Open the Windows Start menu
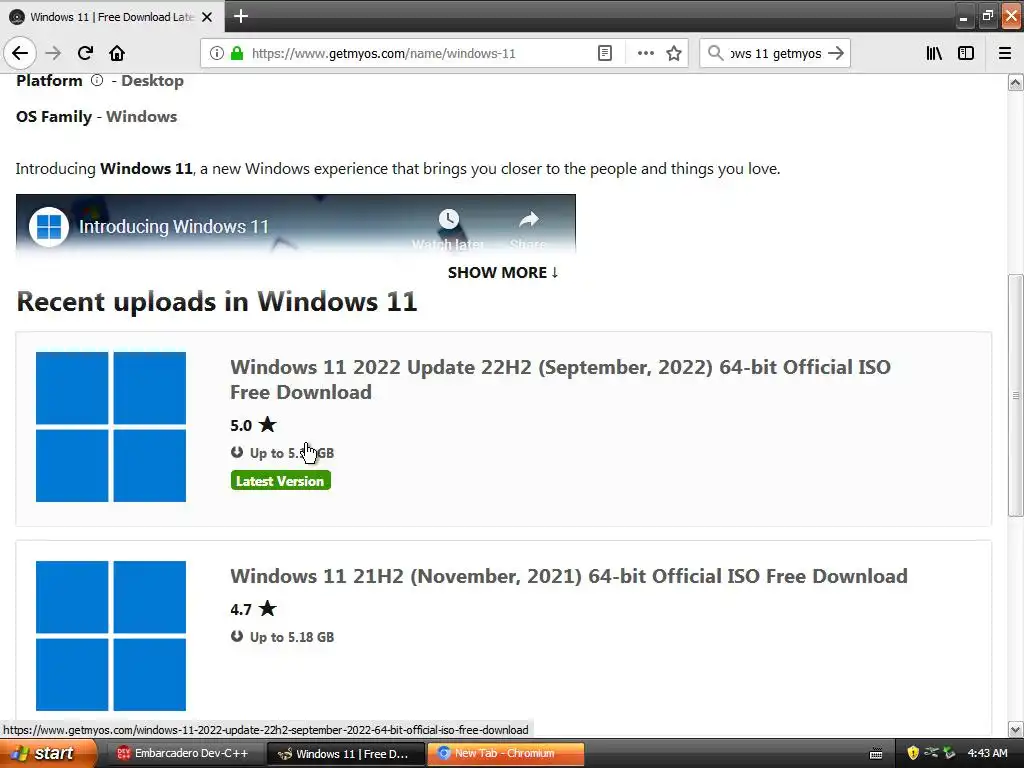The height and width of the screenshot is (768, 1024). click(48, 753)
